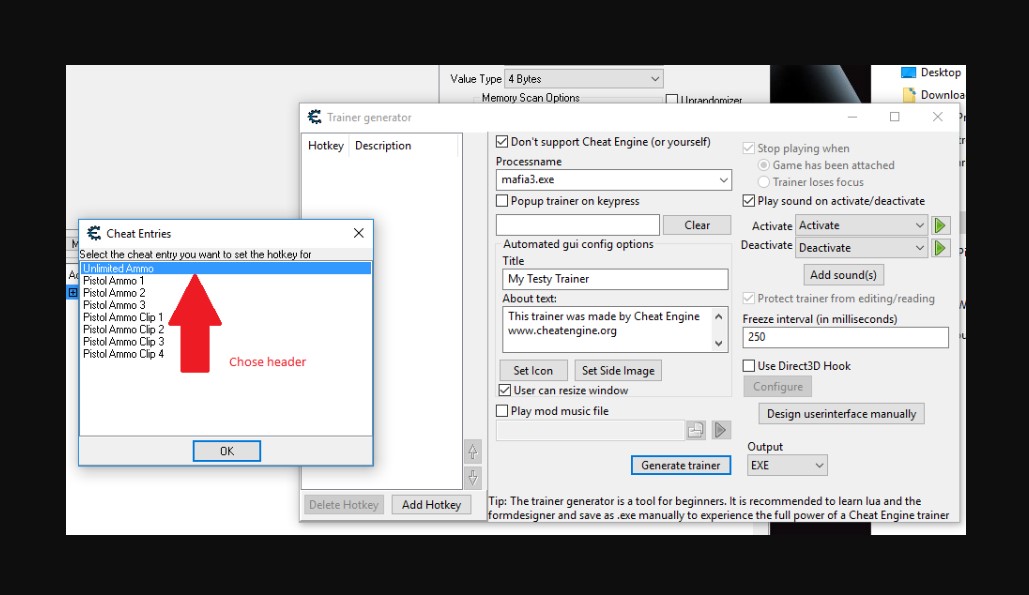
Task: Minimize the Trainer generator window
Action: point(852,117)
